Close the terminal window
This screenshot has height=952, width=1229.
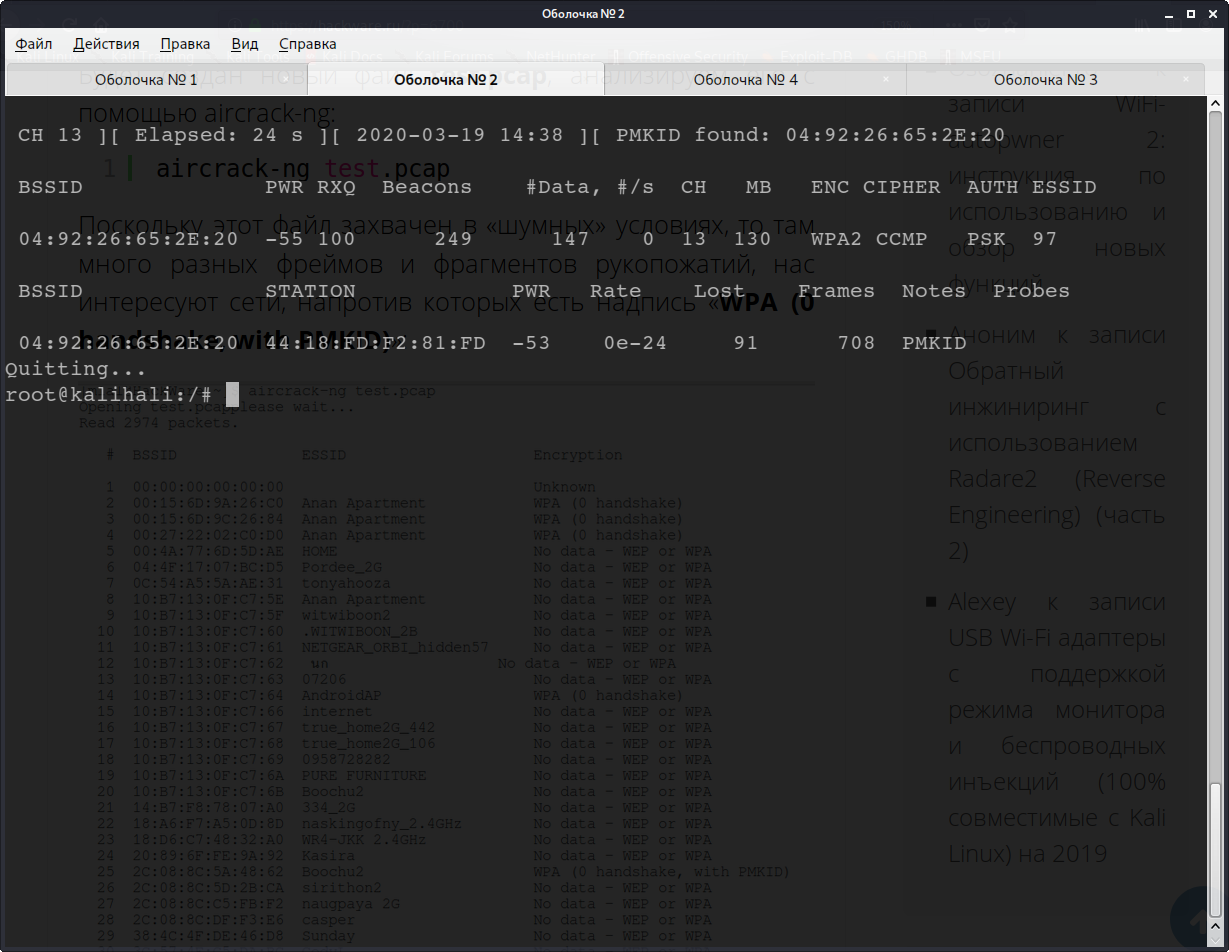tap(1212, 14)
